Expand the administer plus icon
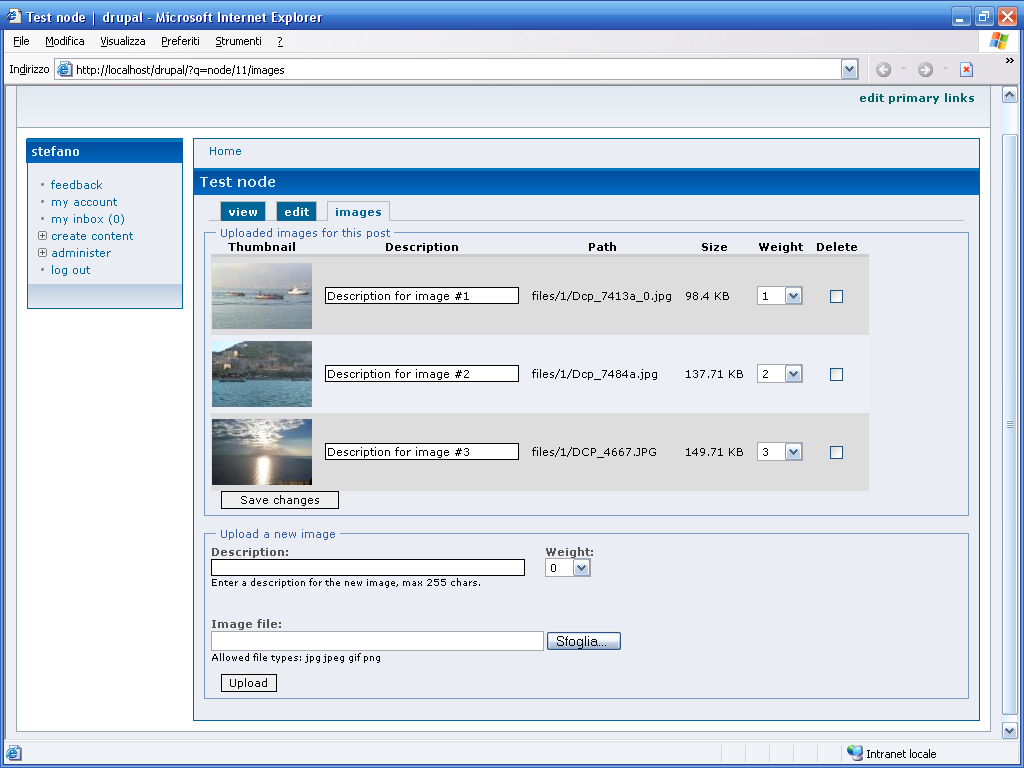Image resolution: width=1024 pixels, height=768 pixels. [42, 253]
